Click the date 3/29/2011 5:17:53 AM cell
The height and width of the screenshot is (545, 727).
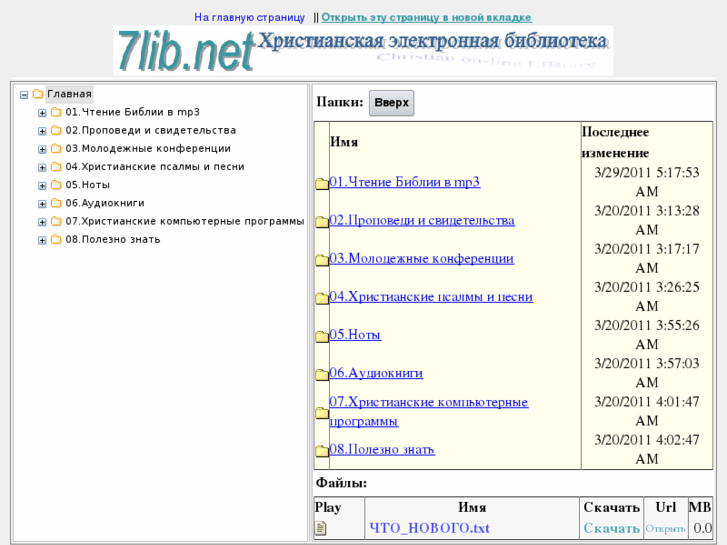pos(647,182)
